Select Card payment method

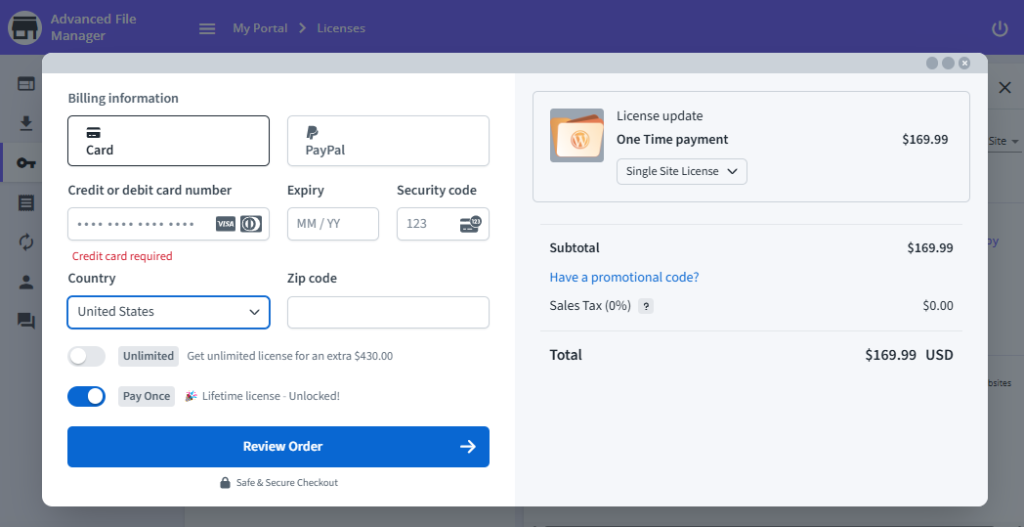pos(168,141)
